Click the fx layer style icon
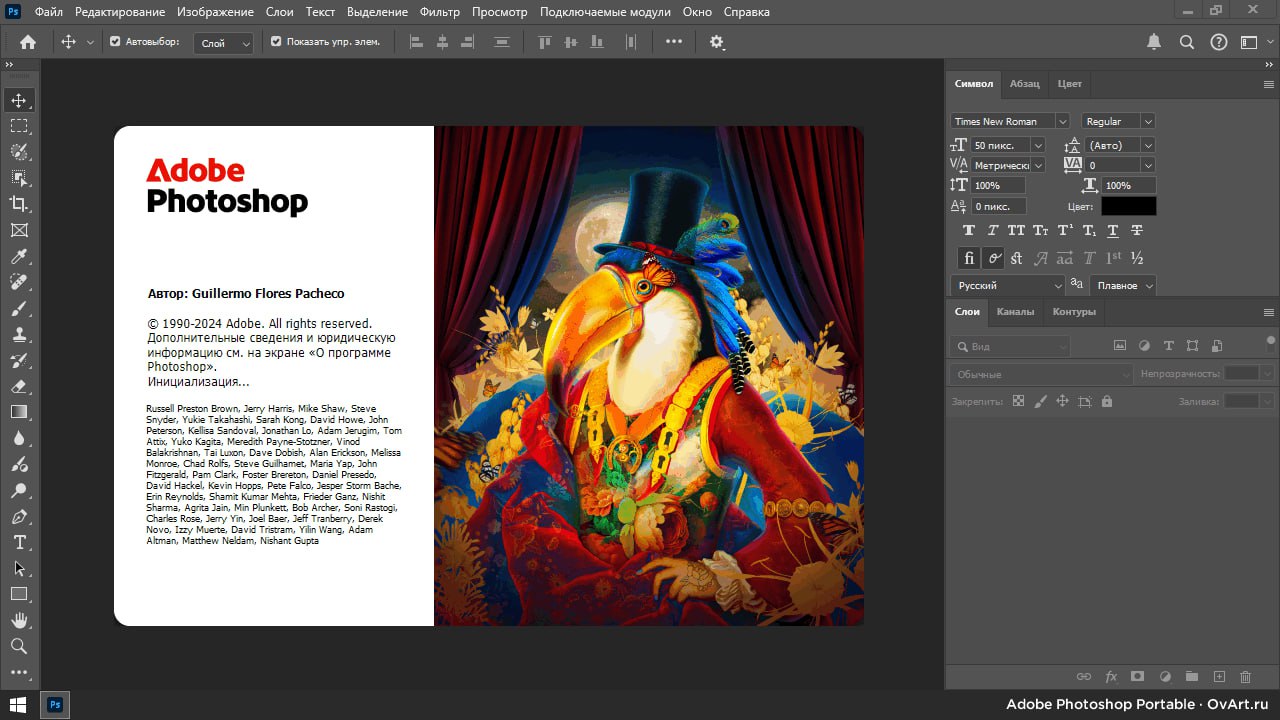 pyautogui.click(x=1110, y=677)
